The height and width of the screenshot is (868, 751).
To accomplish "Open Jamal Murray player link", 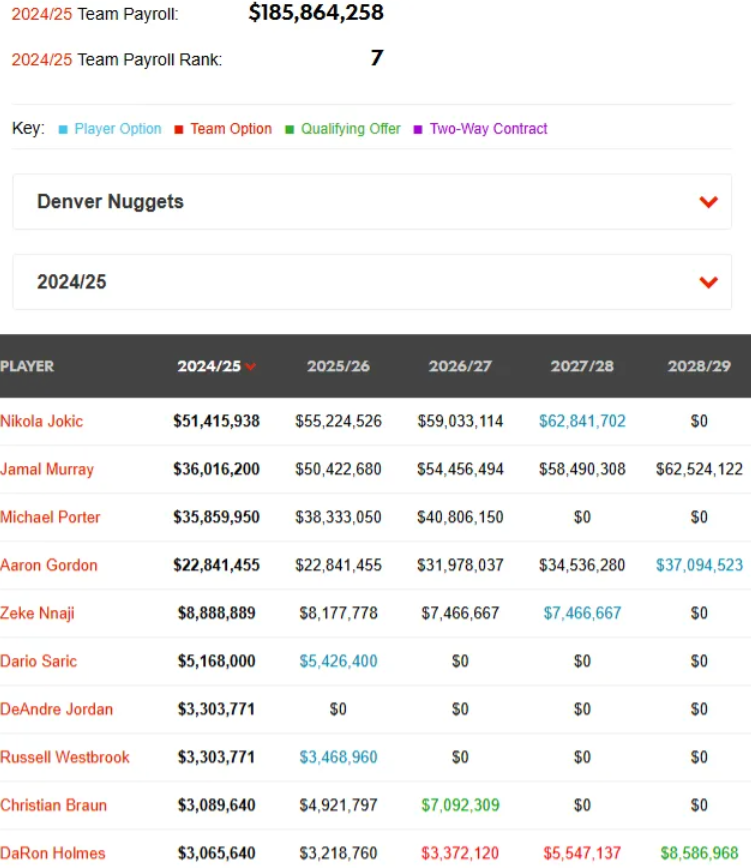I will click(47, 469).
